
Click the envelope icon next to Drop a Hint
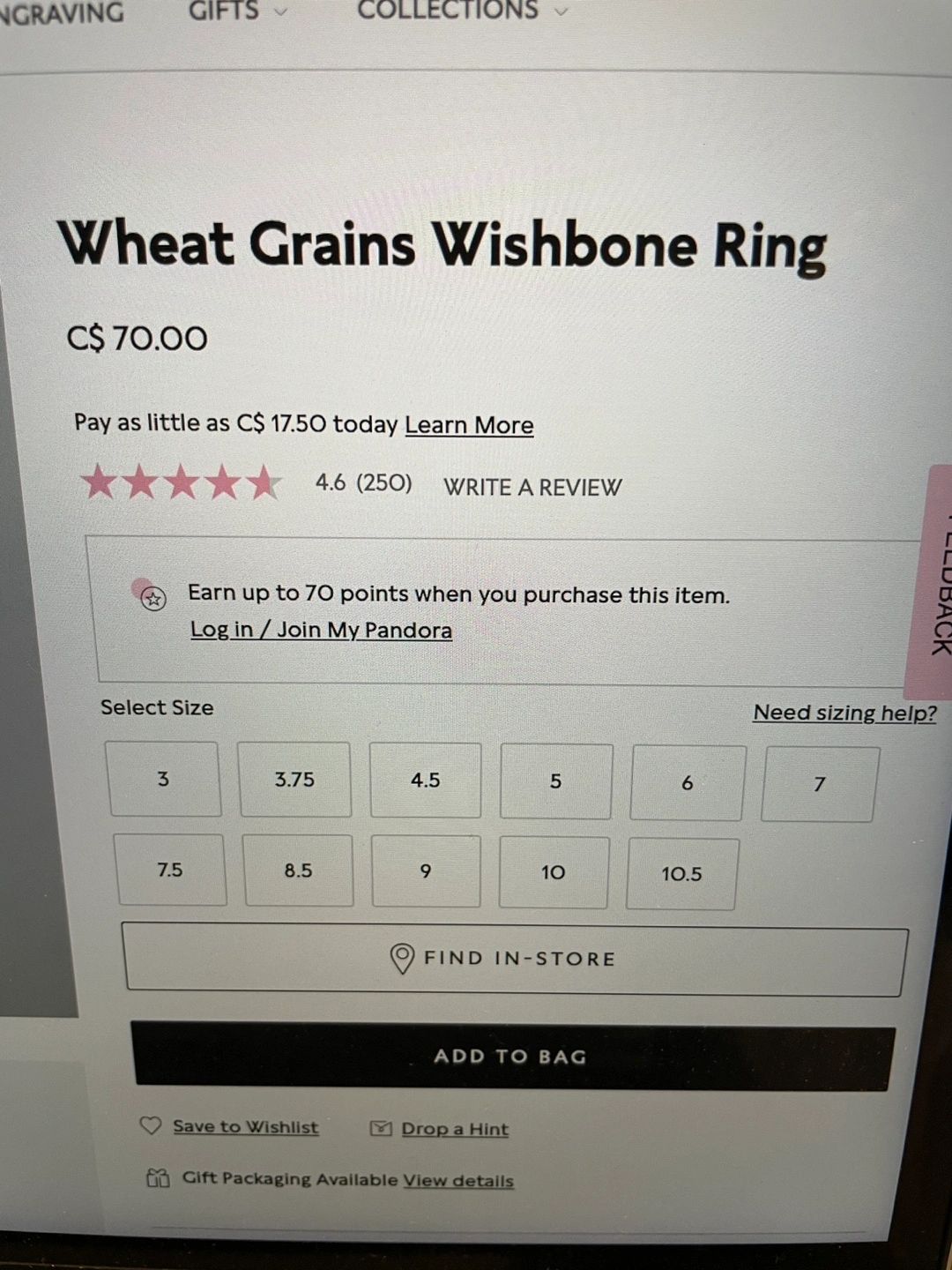[381, 1128]
